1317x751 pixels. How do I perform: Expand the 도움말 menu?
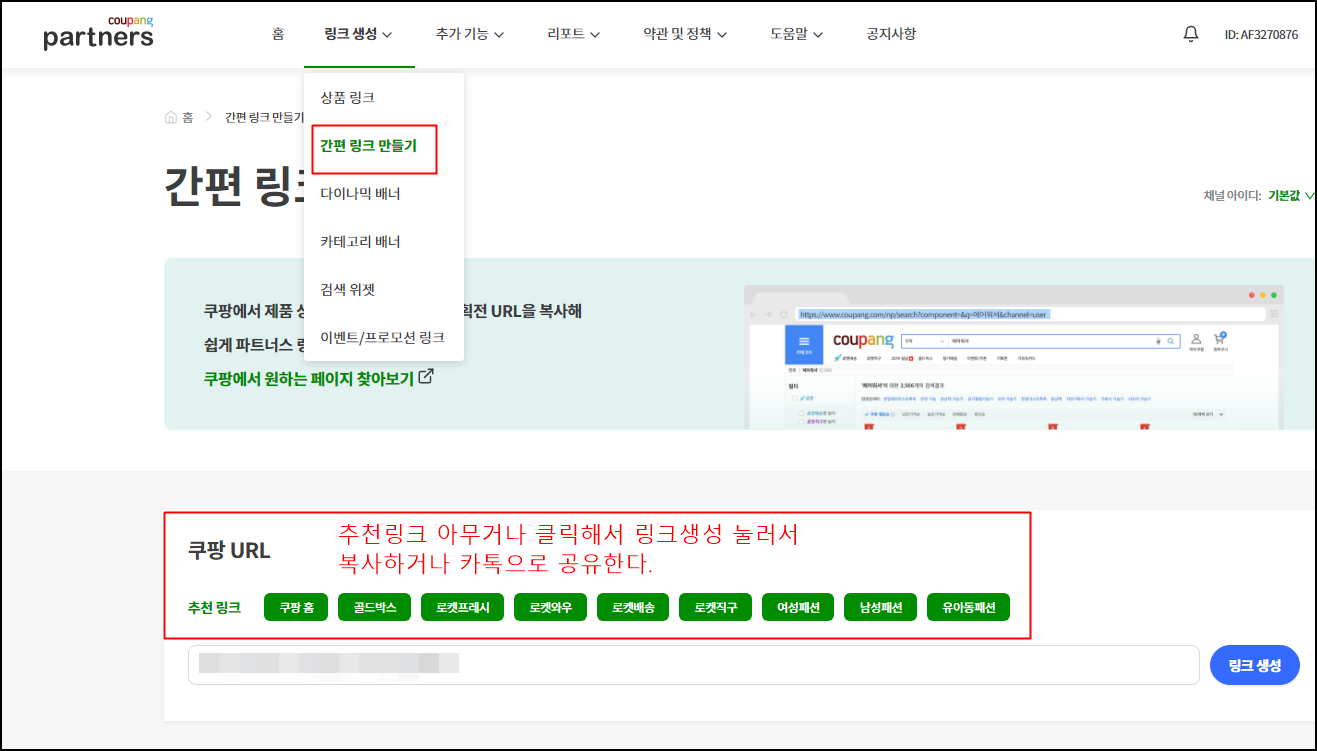coord(796,34)
